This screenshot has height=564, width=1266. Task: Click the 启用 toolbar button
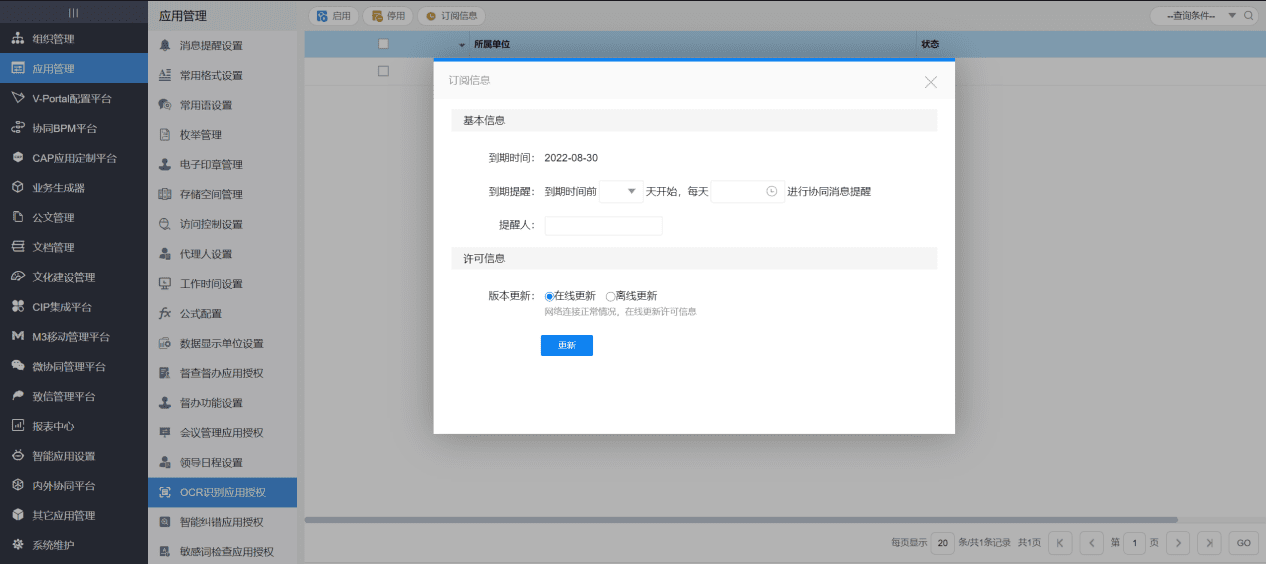coord(334,16)
